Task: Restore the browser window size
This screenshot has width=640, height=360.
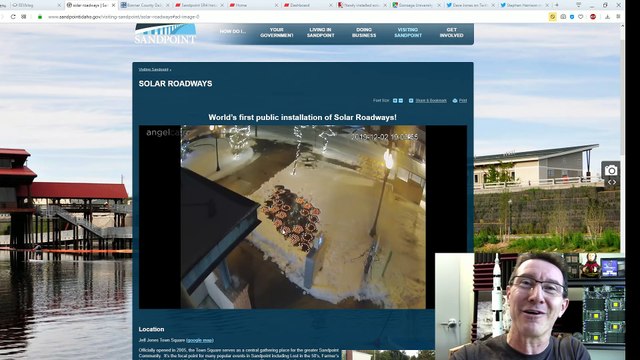Action: click(605, 5)
